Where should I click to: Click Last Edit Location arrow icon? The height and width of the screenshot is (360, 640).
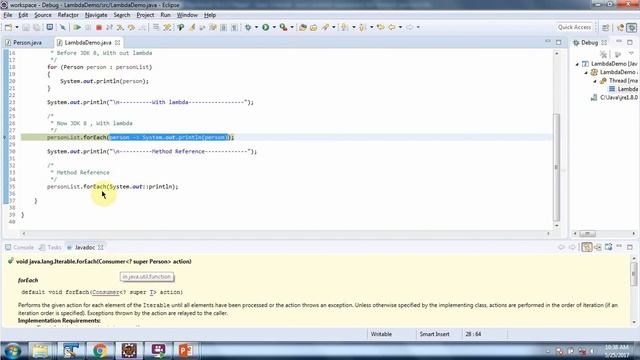tap(380, 27)
